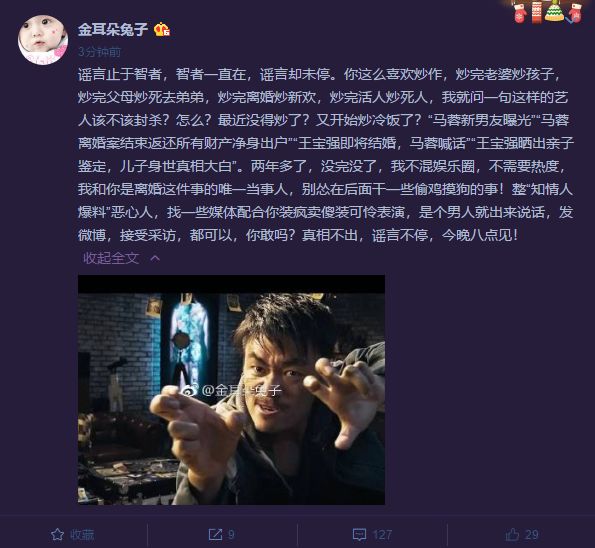Like the post with the thumbs-up icon
Viewport: 595px width, 548px height.
(x=512, y=534)
